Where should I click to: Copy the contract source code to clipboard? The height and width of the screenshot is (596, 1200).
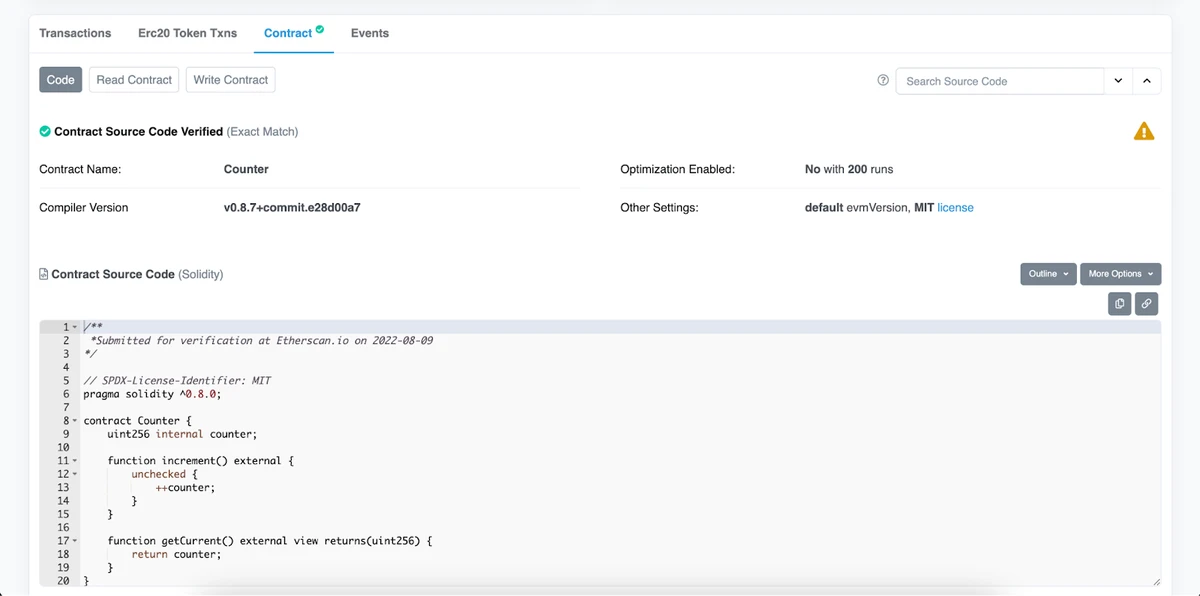coord(1119,304)
